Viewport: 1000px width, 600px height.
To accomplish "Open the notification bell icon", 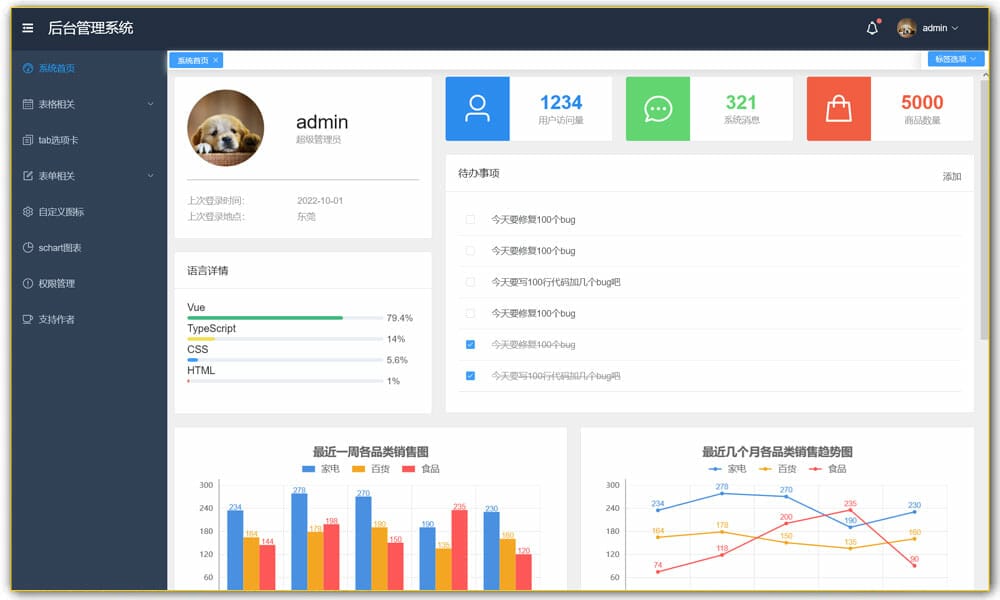I will pos(872,27).
